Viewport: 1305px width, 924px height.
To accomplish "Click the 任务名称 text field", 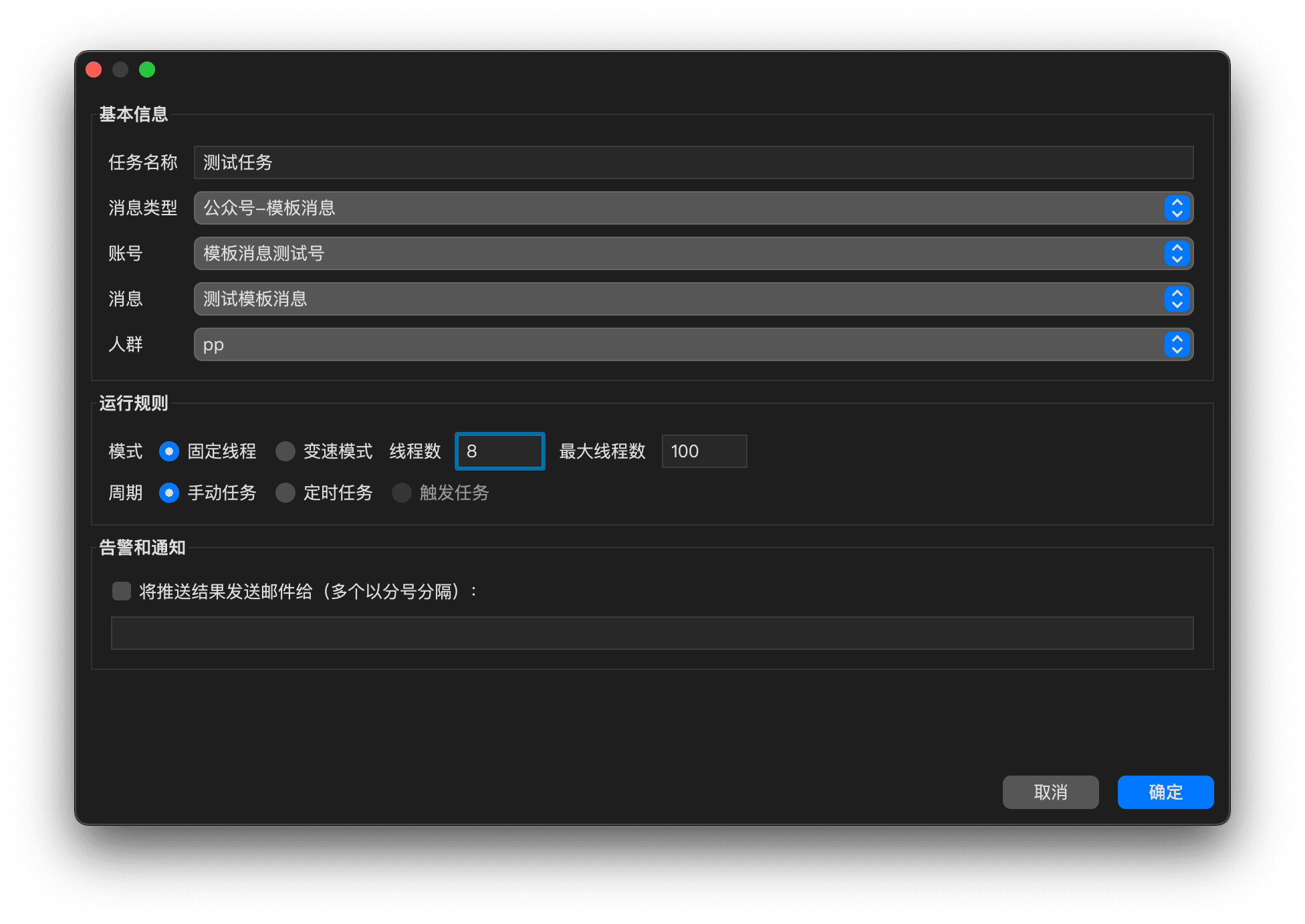I will pos(693,162).
